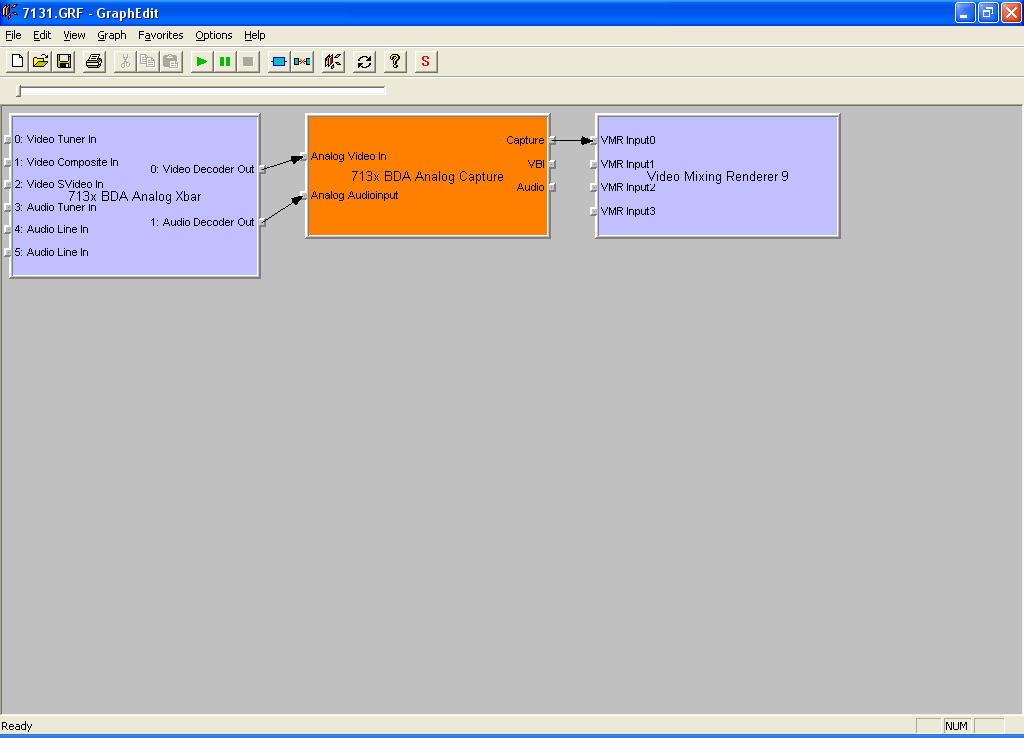1024x738 pixels.
Task: Play the graph with the green arrow
Action: coord(202,61)
